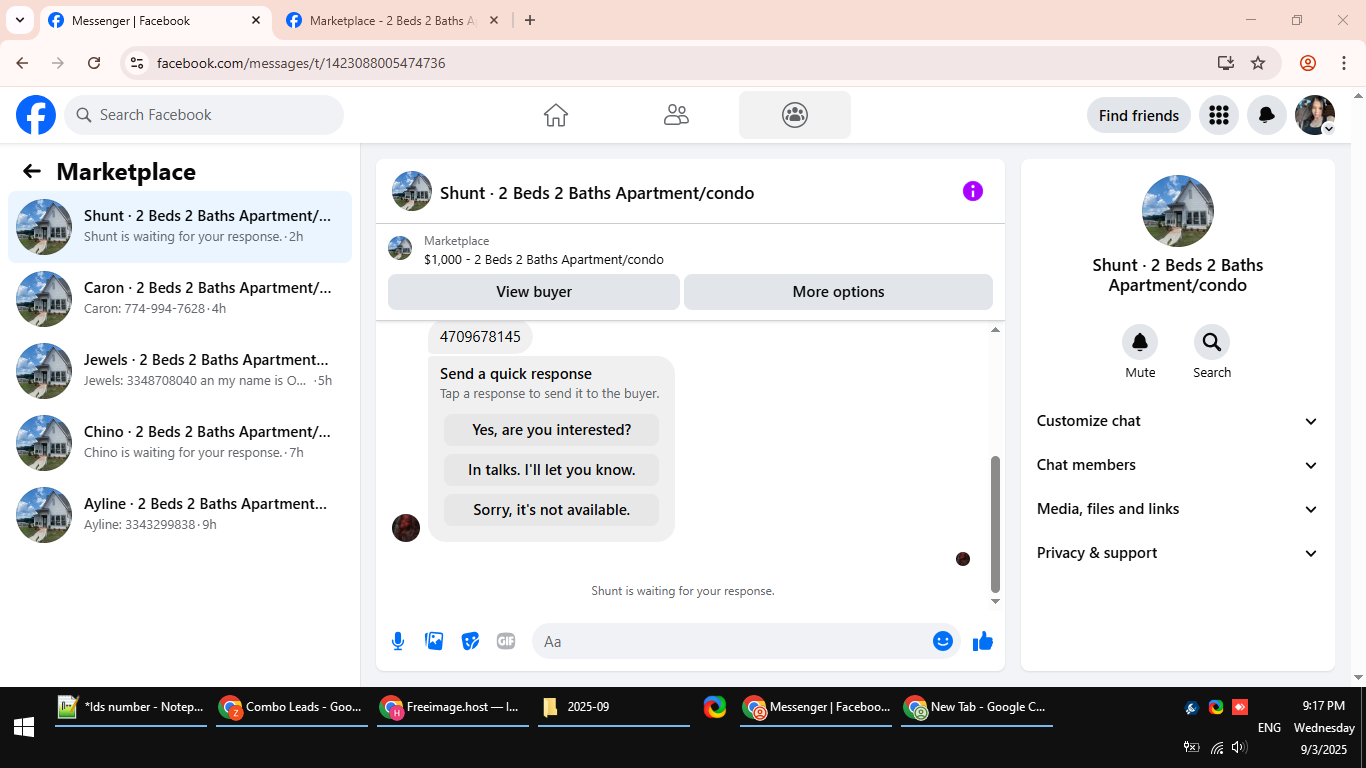The width and height of the screenshot is (1366, 768).
Task: Send a thumbs-up like
Action: [x=983, y=641]
